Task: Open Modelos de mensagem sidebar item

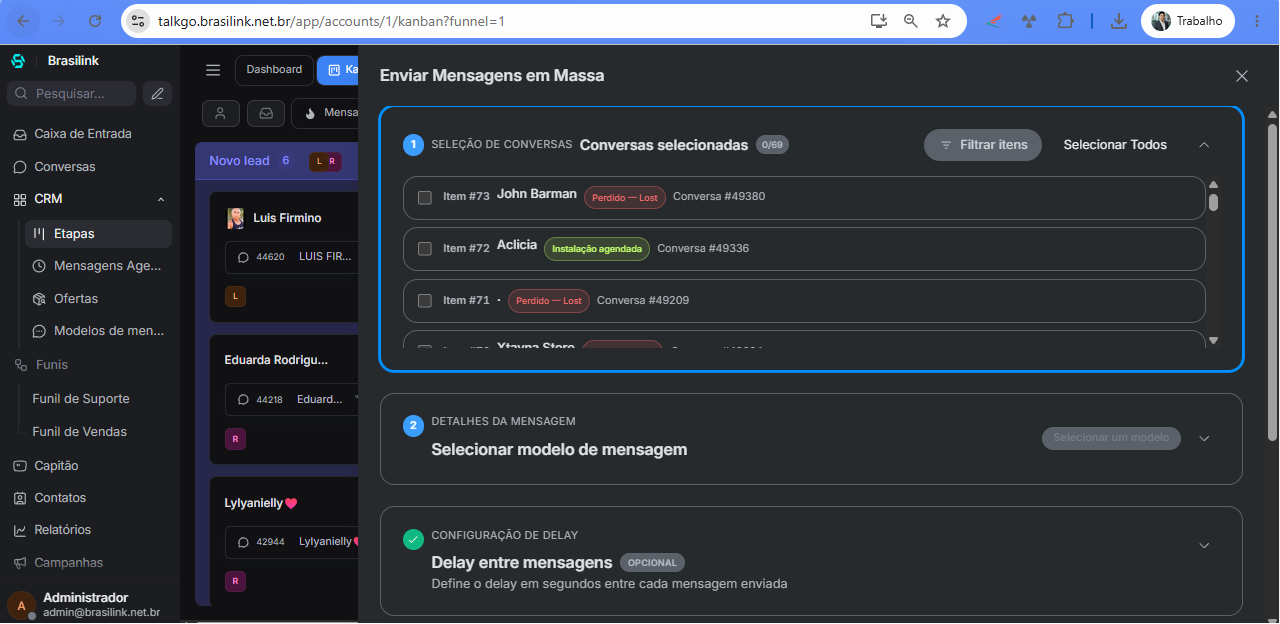Action: [x=98, y=331]
